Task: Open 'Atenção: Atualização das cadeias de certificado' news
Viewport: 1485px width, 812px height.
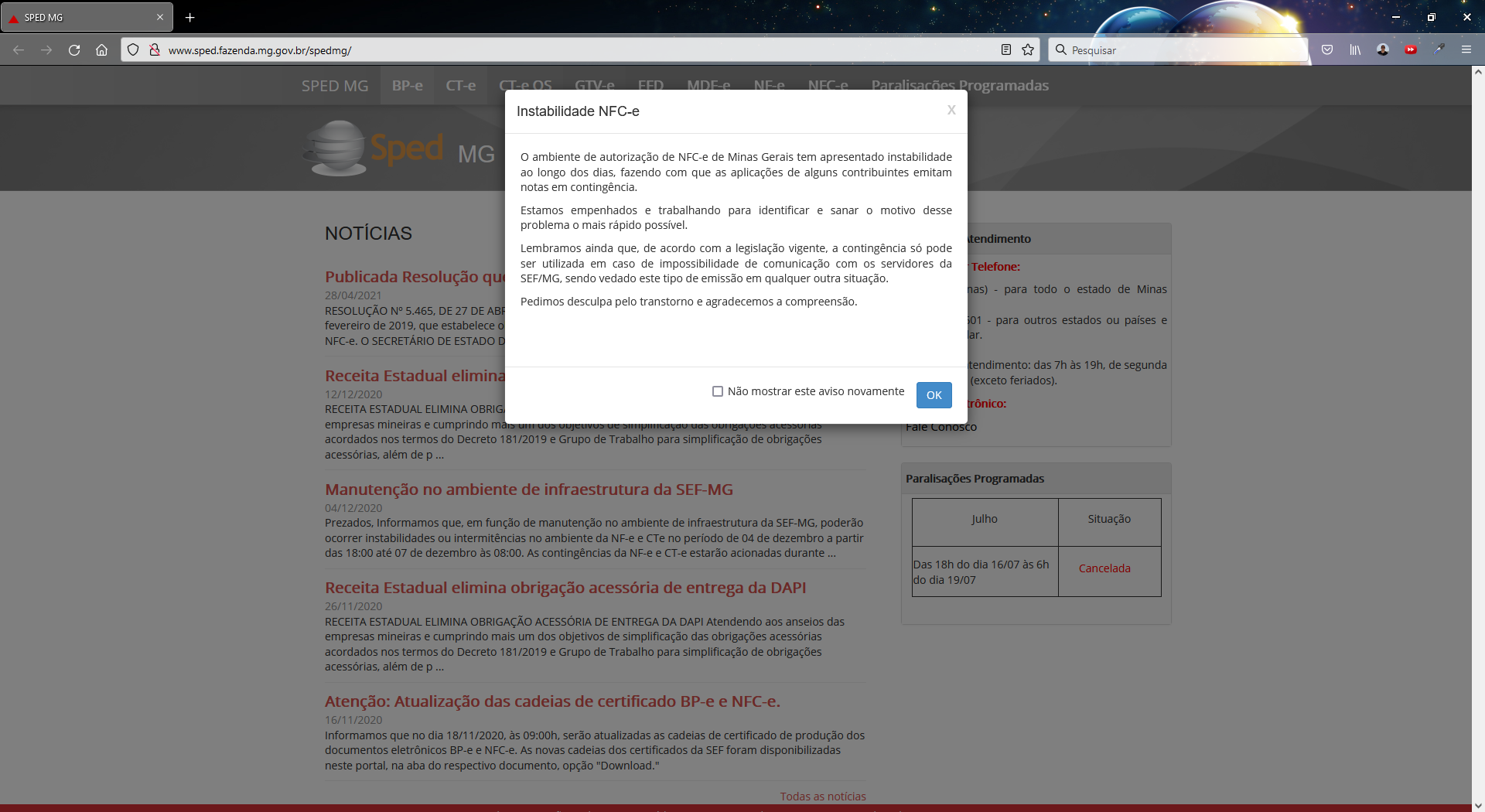Action: (552, 701)
